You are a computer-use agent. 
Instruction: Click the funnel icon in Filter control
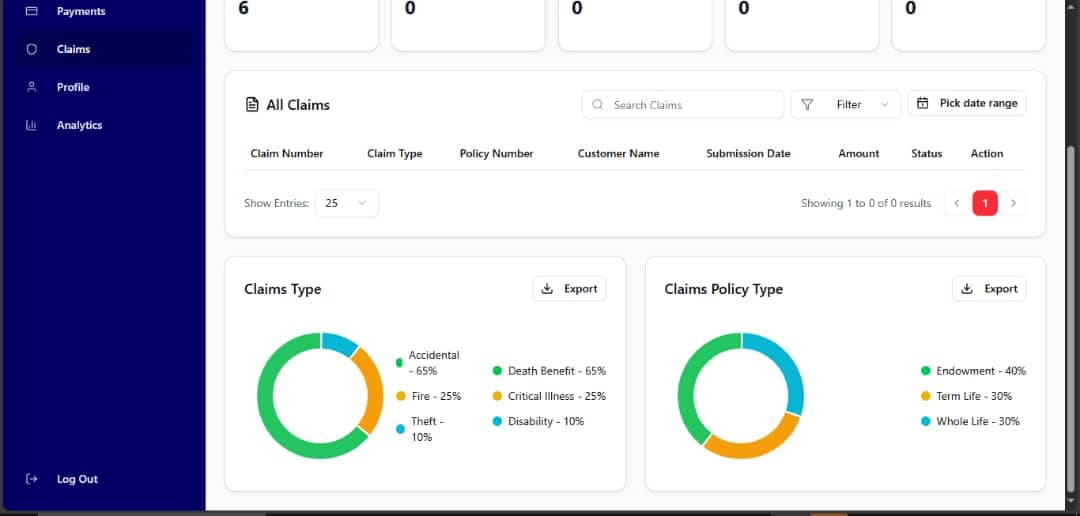808,104
